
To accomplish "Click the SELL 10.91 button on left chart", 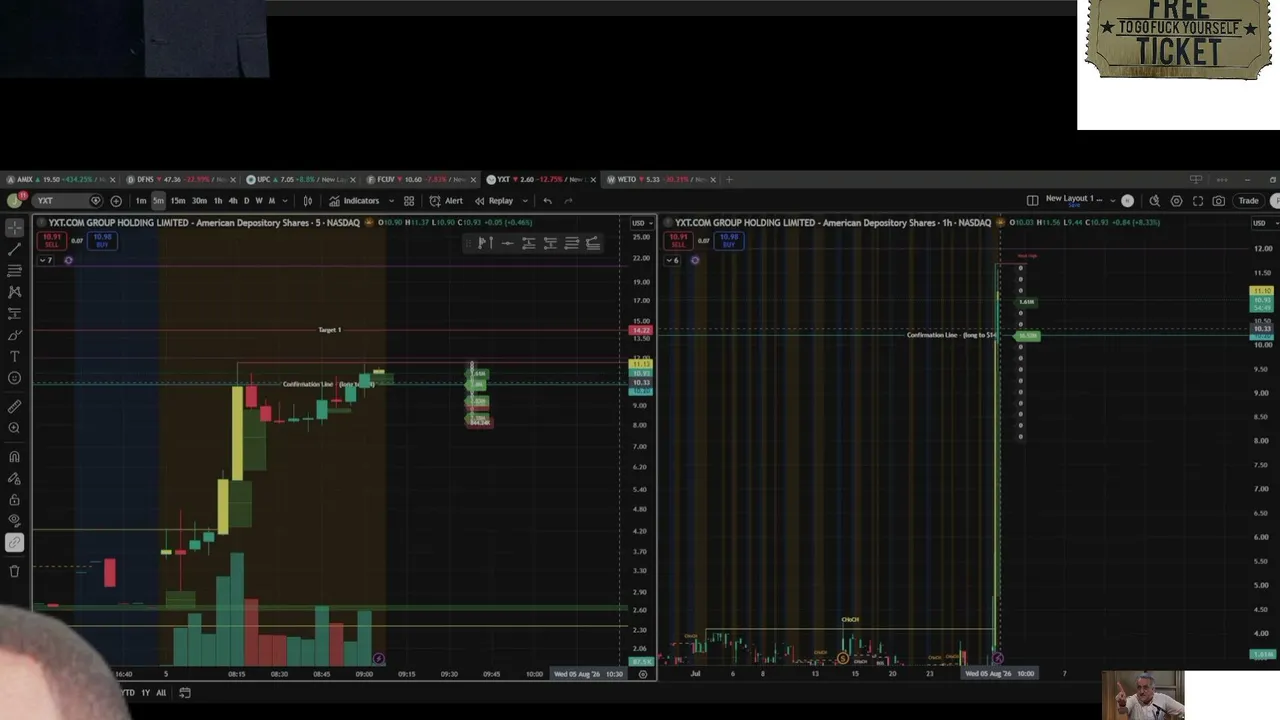I will [51, 241].
